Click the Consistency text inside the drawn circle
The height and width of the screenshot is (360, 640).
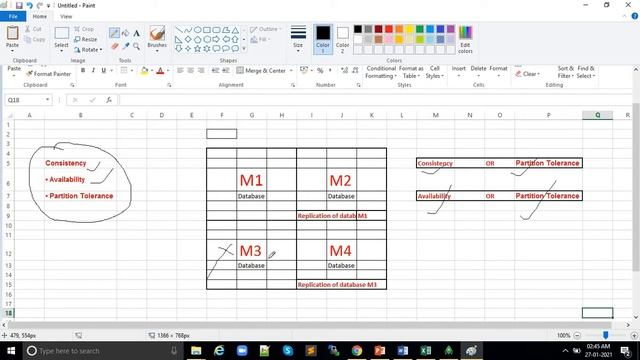(x=66, y=163)
